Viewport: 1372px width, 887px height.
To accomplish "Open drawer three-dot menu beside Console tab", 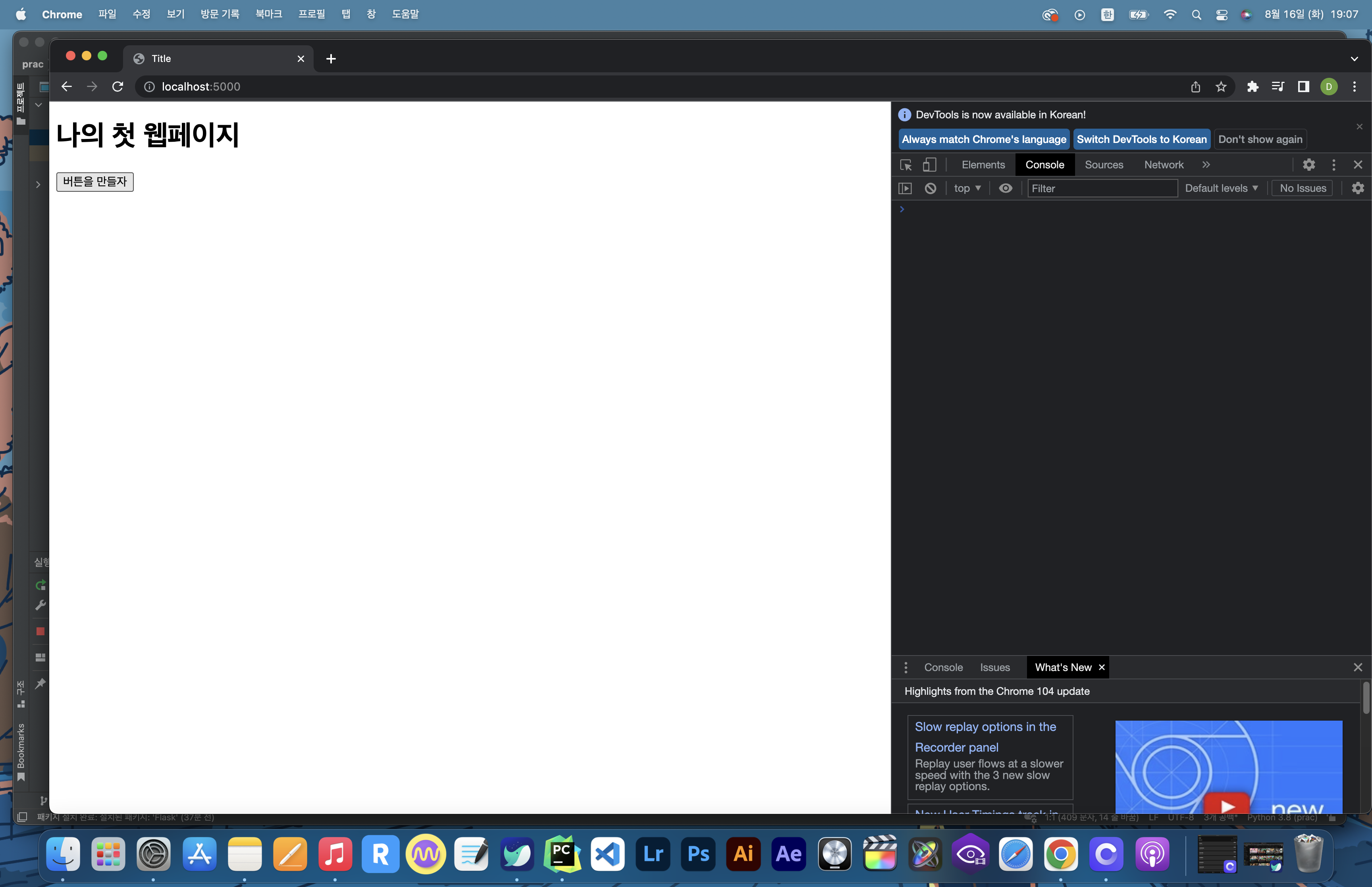I will [906, 667].
